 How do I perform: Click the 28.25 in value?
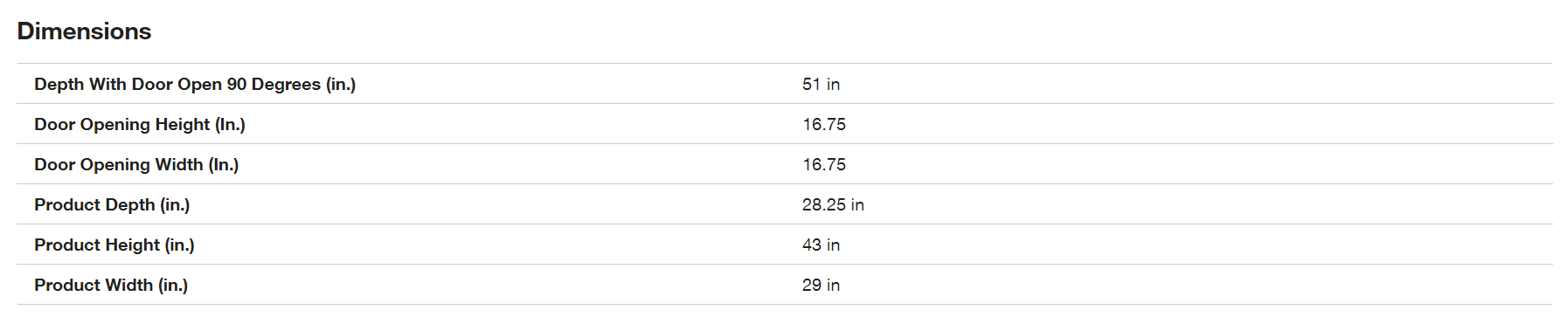(833, 205)
